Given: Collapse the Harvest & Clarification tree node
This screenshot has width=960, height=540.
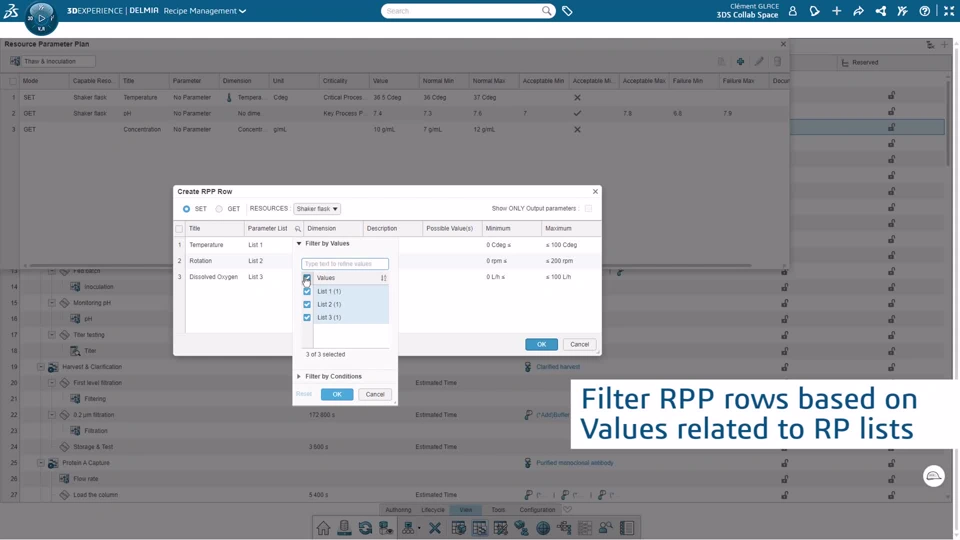Looking at the screenshot, I should 40,367.
